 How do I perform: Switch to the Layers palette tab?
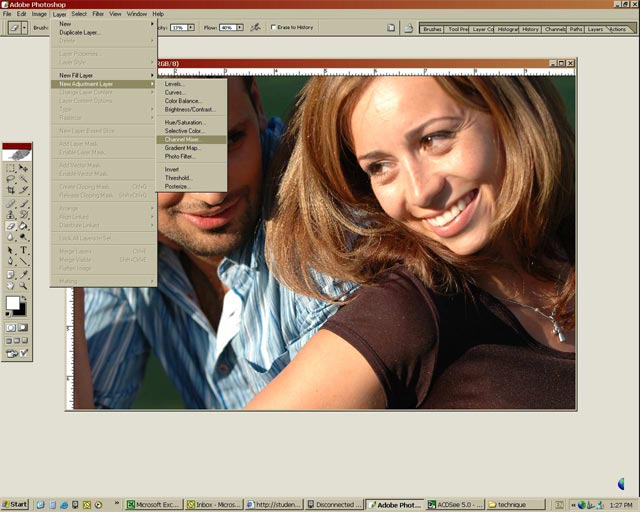595,29
